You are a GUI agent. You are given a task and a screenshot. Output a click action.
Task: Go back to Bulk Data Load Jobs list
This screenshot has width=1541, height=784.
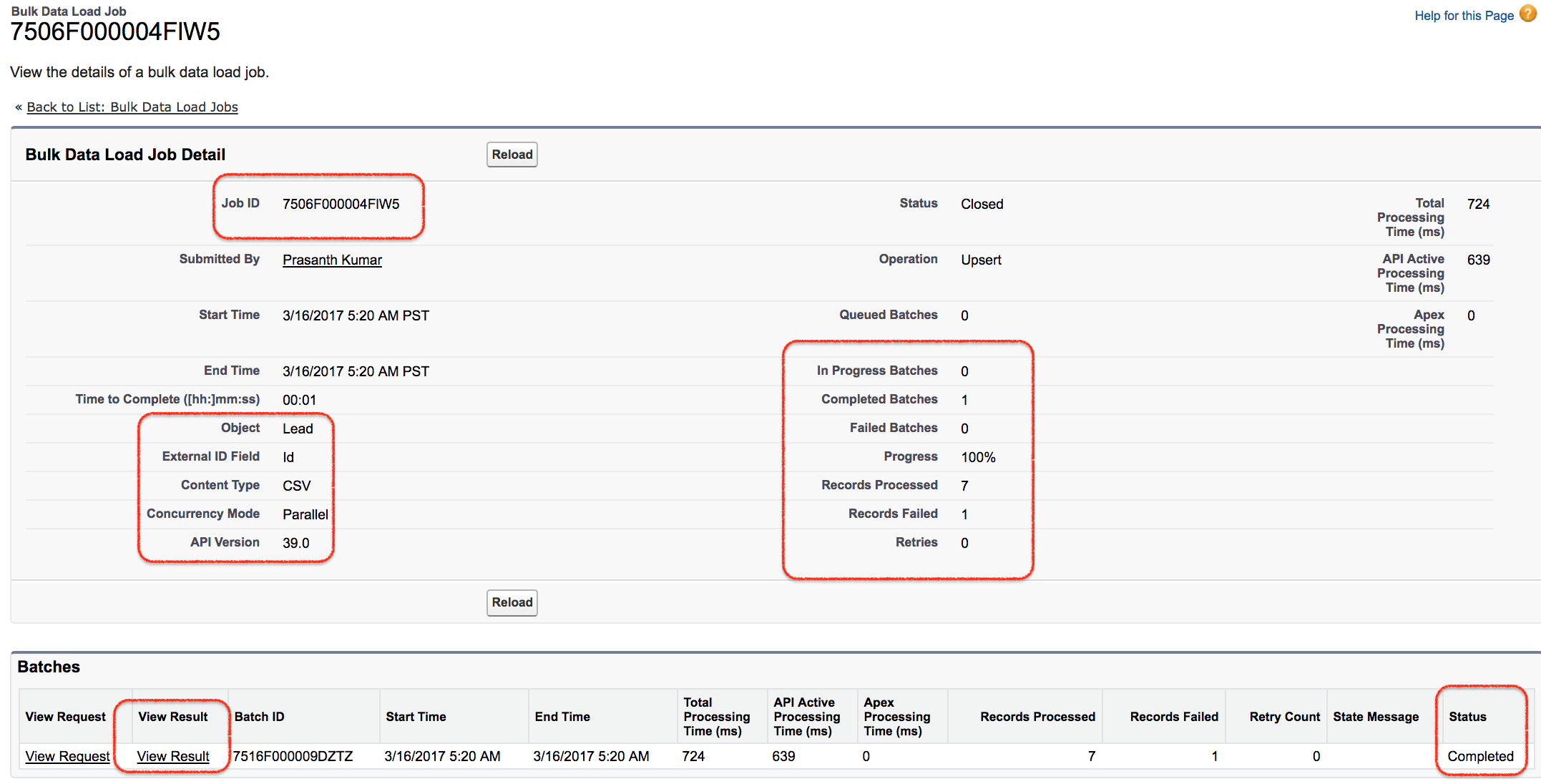click(x=132, y=107)
